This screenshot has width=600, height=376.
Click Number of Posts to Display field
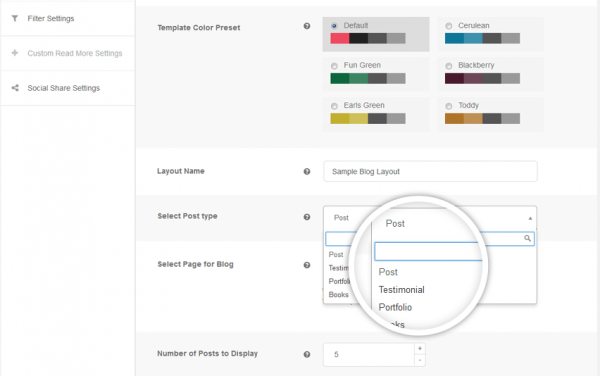(369, 355)
